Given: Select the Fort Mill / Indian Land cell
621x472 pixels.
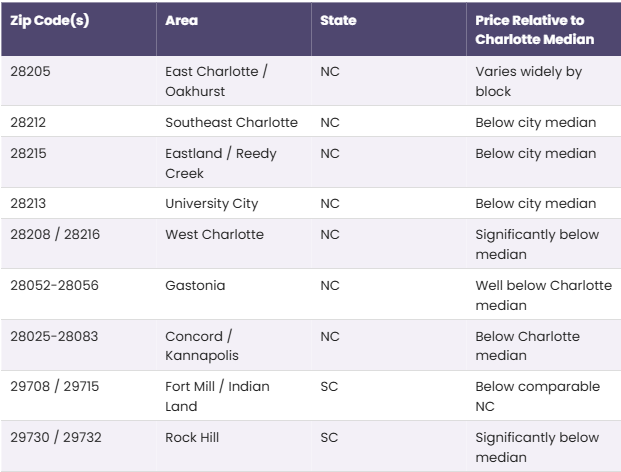Looking at the screenshot, I should pos(217,397).
